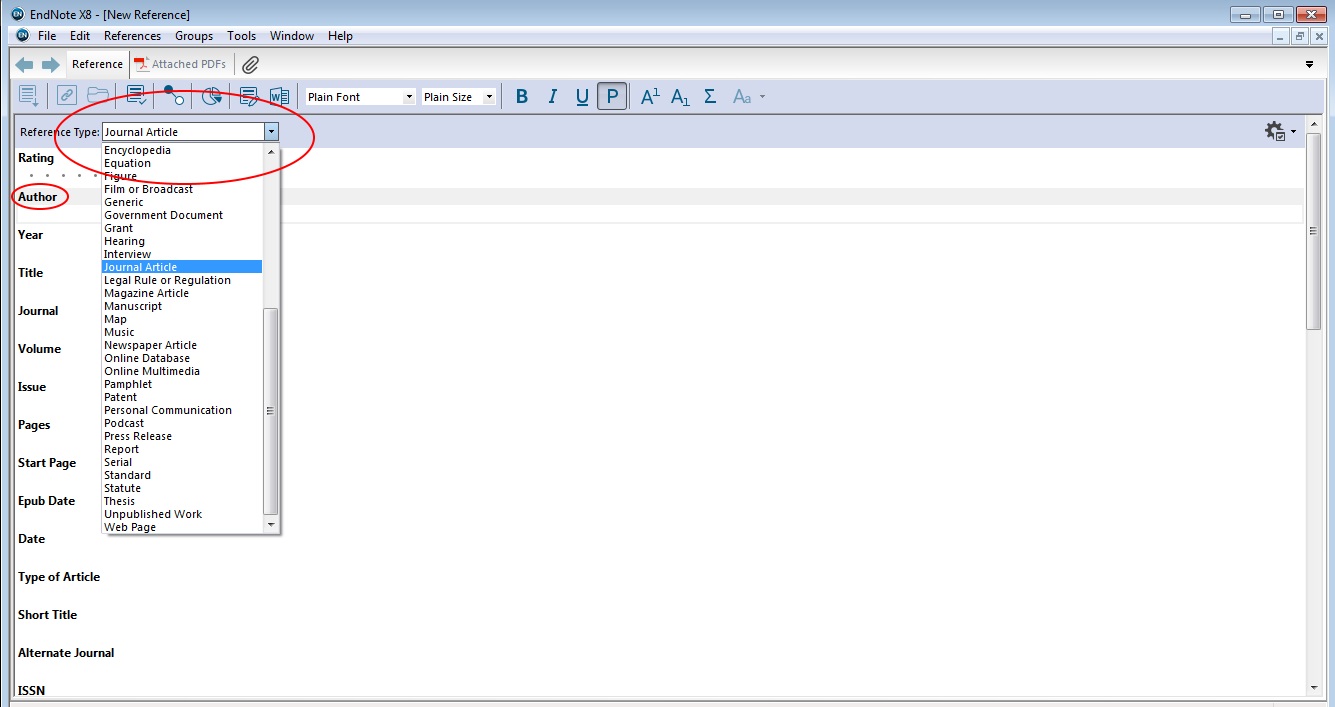Select Personal Communication reference type
This screenshot has height=707, width=1335.
coord(168,410)
